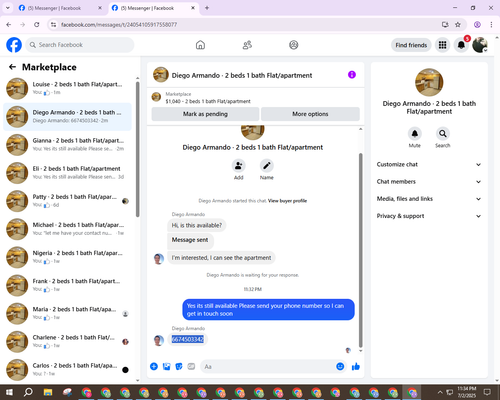The height and width of the screenshot is (400, 500).
Task: Open the tab search dropdown arrow
Action: pyautogui.click(x=8, y=8)
